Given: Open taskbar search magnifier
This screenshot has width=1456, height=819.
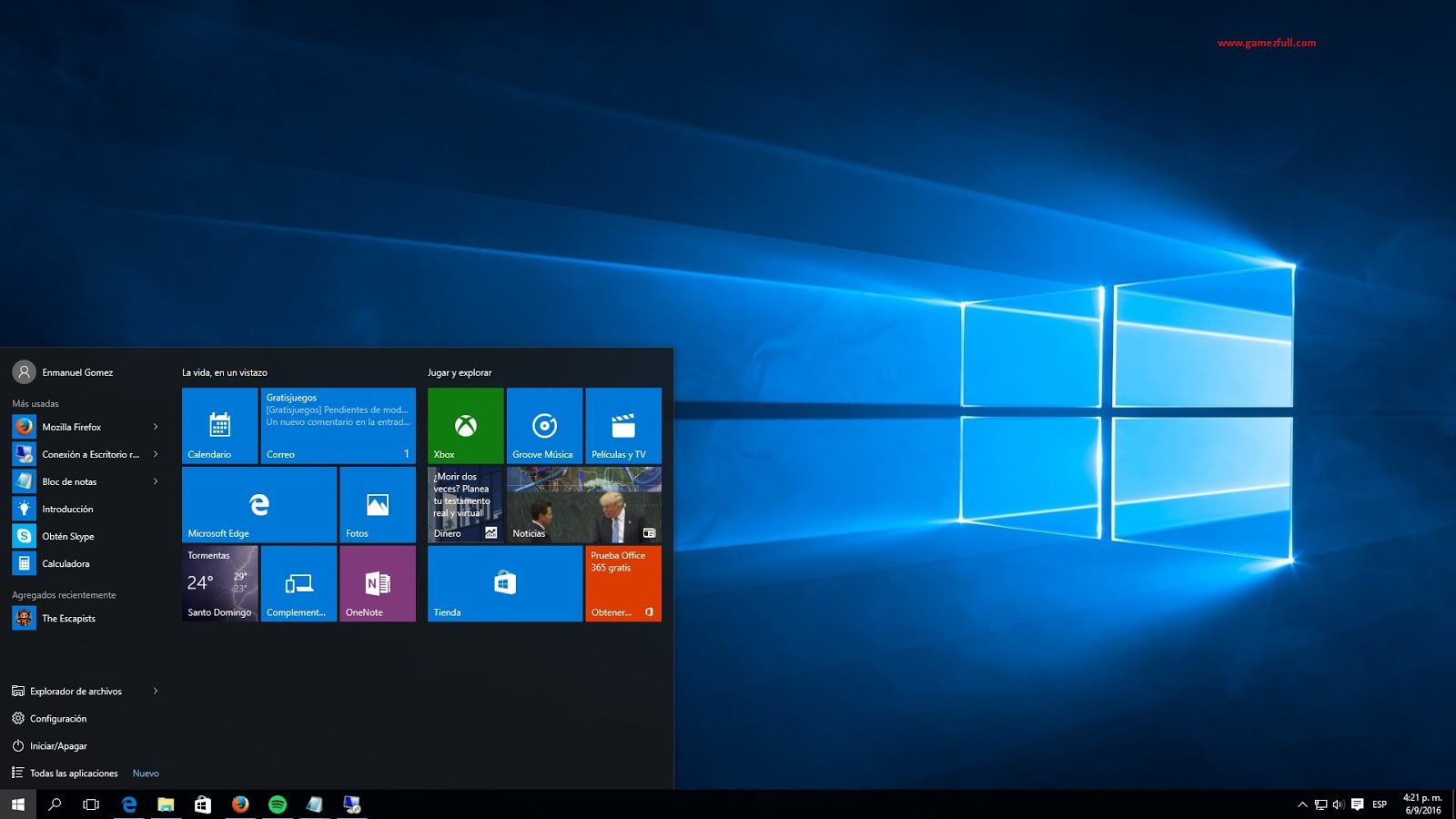Looking at the screenshot, I should (x=55, y=804).
